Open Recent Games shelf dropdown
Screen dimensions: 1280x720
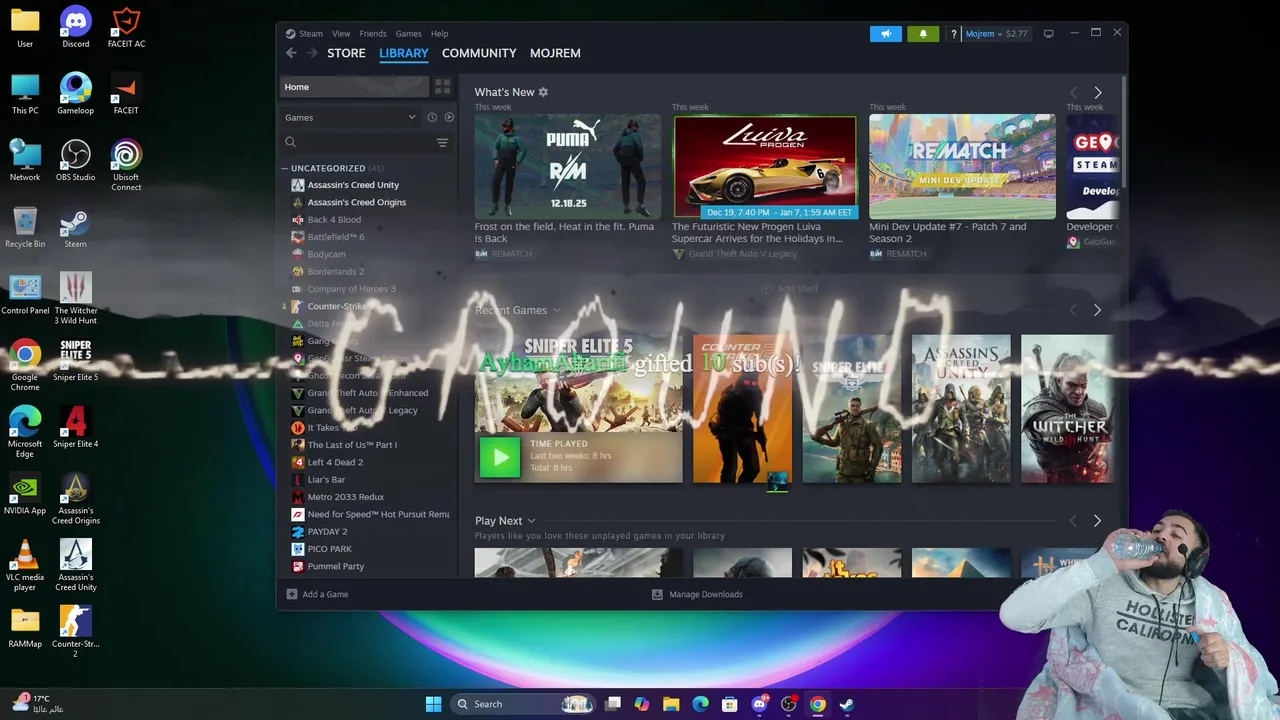point(556,311)
